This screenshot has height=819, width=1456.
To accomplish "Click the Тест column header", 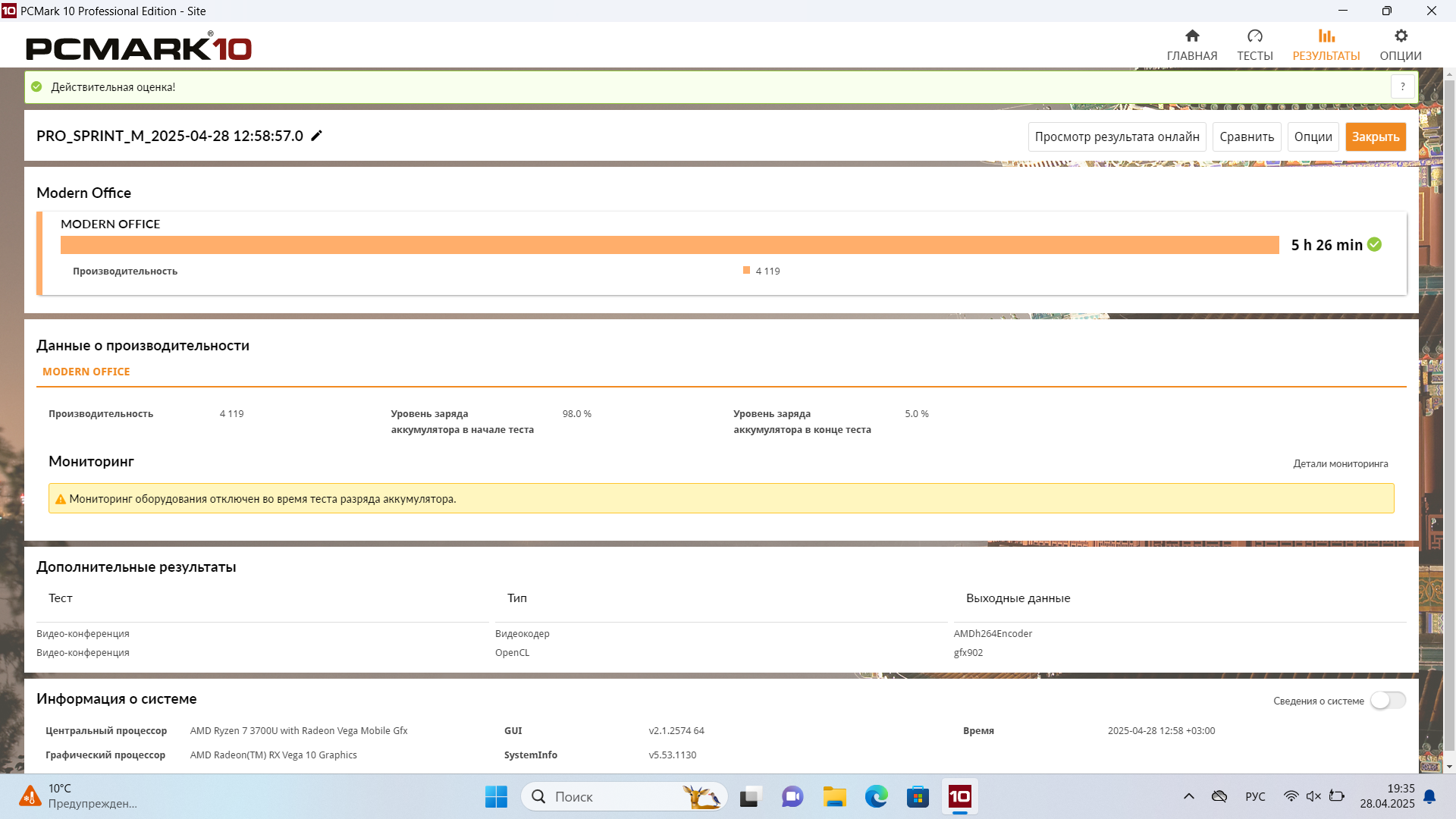I will coord(61,598).
